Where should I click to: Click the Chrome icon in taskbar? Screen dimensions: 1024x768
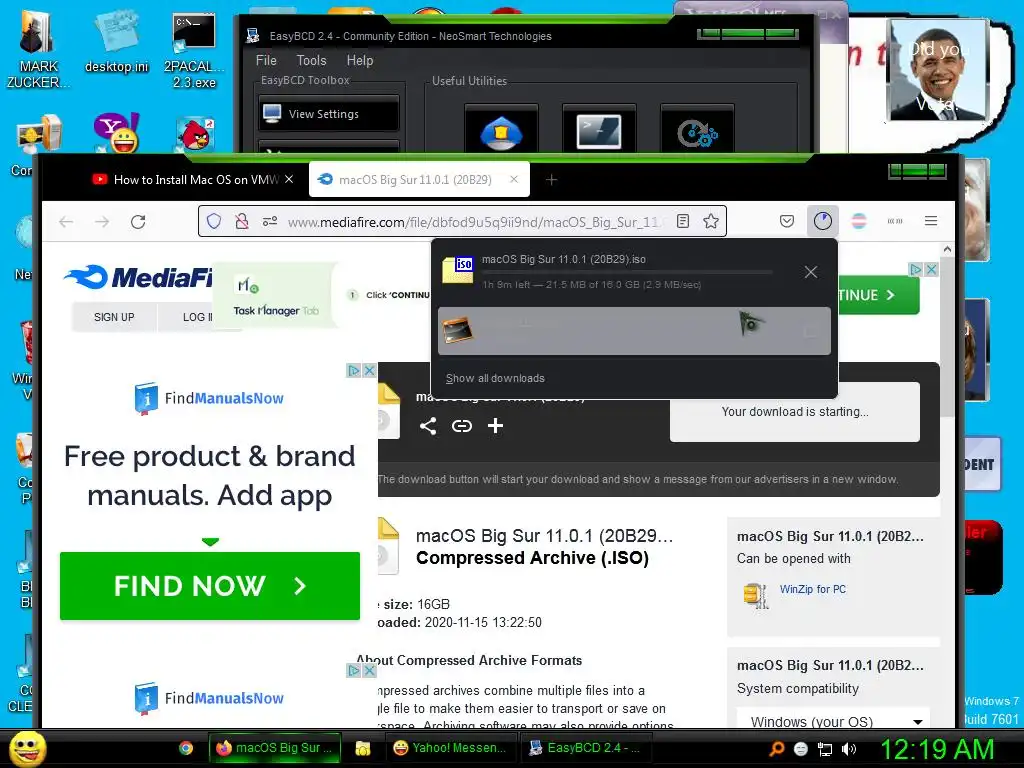(186, 748)
